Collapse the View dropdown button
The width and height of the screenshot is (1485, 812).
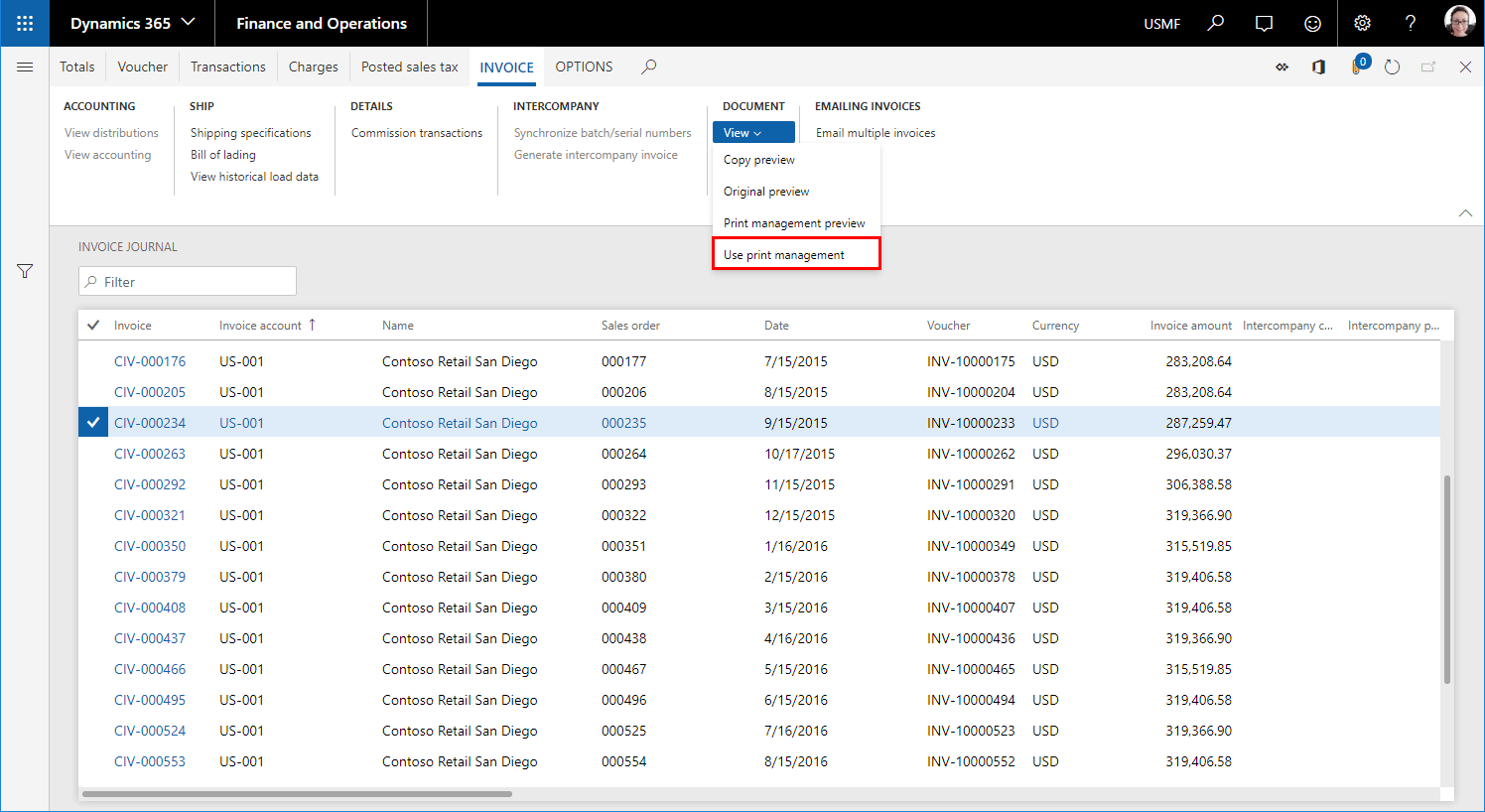tap(753, 132)
